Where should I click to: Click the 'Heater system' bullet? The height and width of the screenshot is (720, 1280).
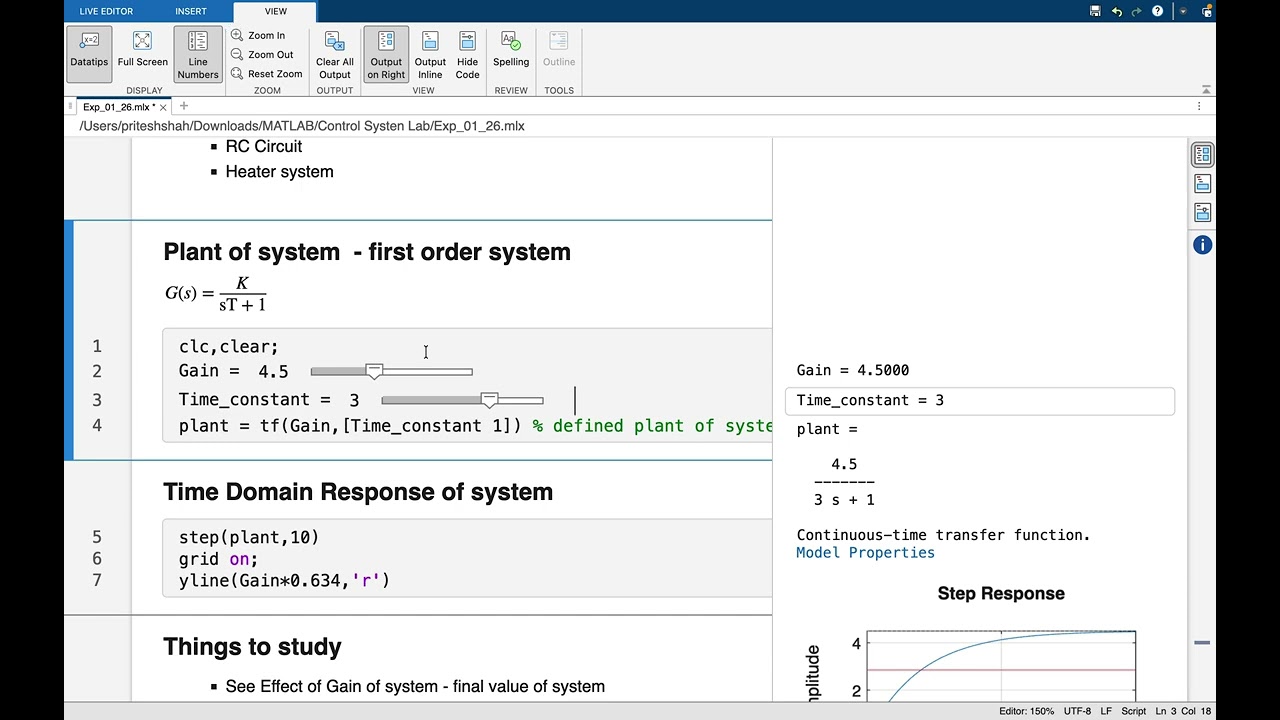pos(279,172)
